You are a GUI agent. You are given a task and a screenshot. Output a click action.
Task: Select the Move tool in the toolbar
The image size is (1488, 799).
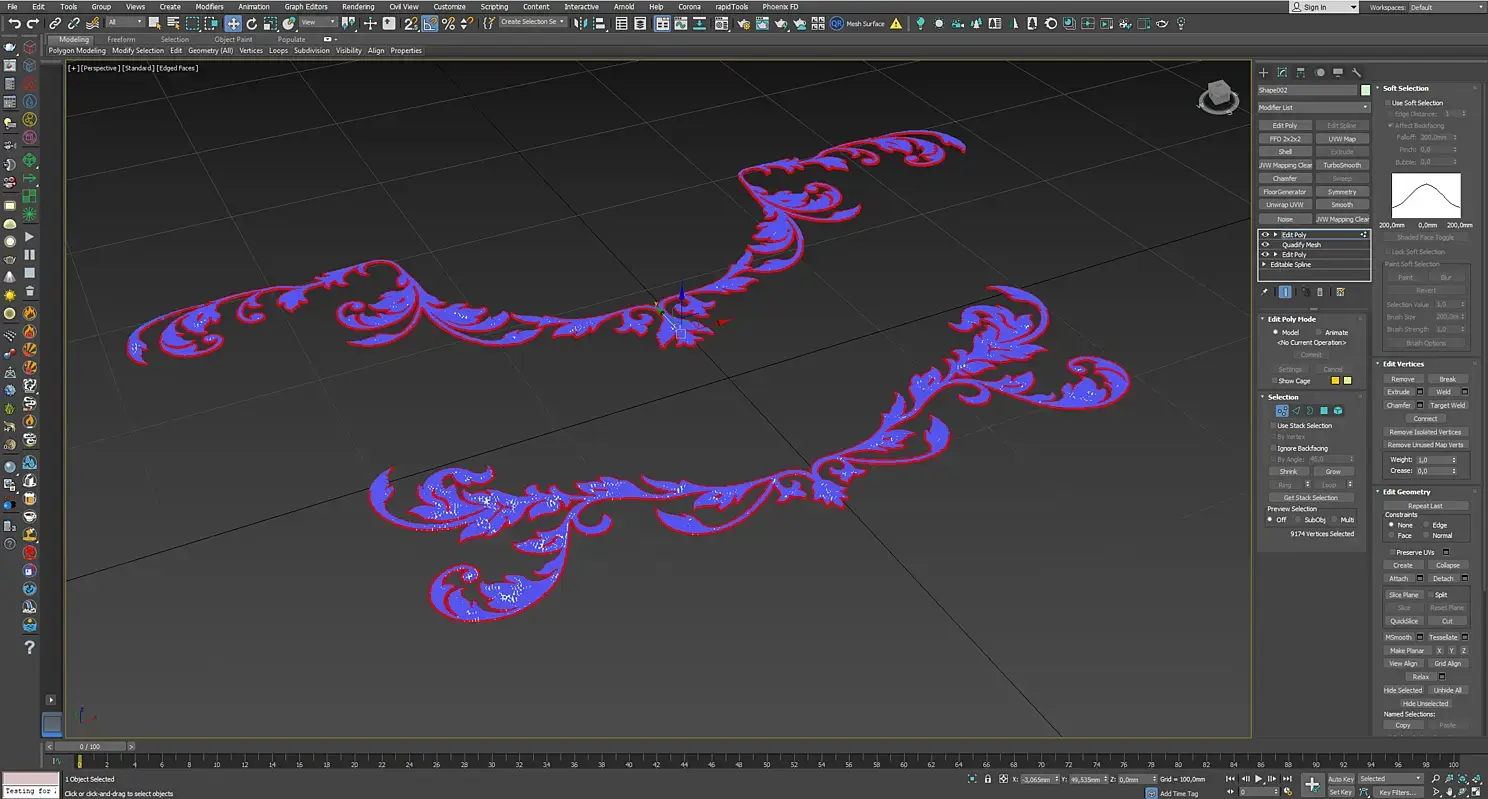233,23
